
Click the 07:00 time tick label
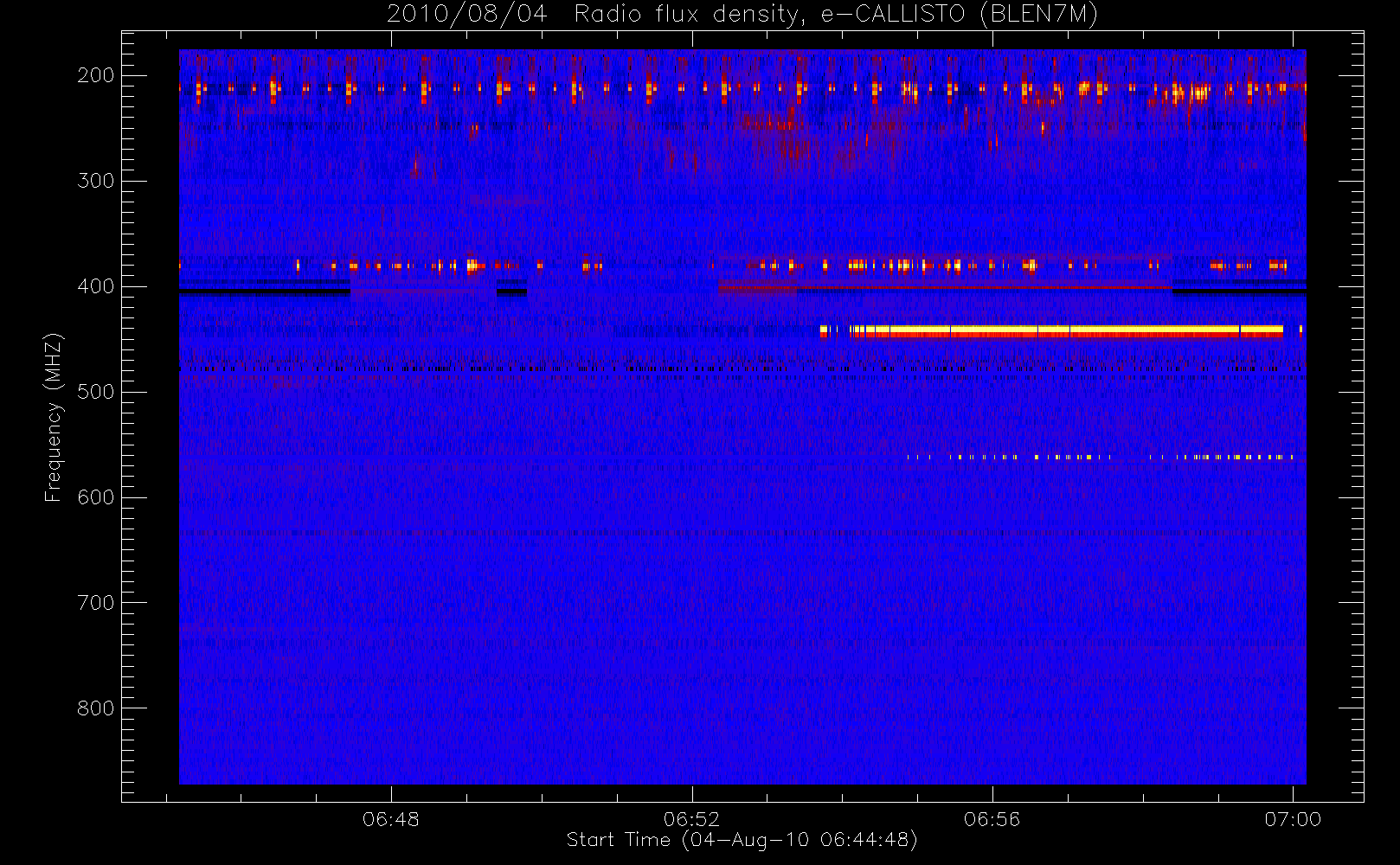point(1293,819)
